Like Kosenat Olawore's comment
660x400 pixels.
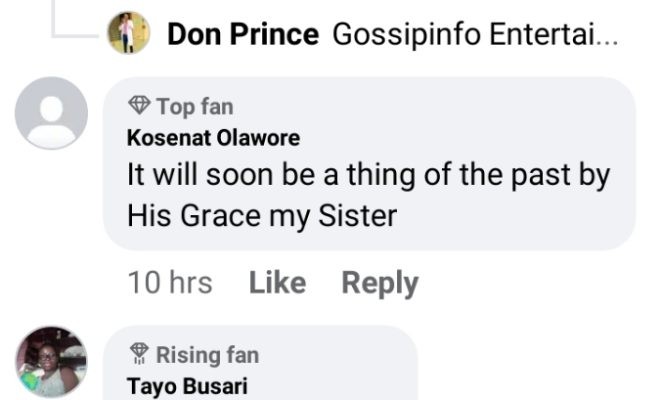pos(277,283)
